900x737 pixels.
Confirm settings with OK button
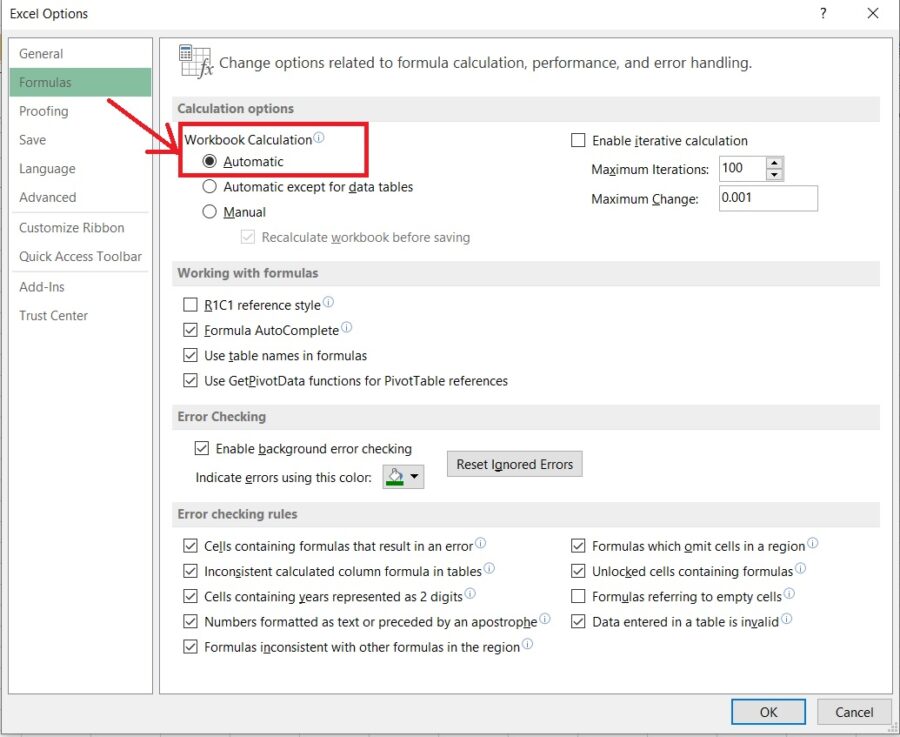coord(768,712)
